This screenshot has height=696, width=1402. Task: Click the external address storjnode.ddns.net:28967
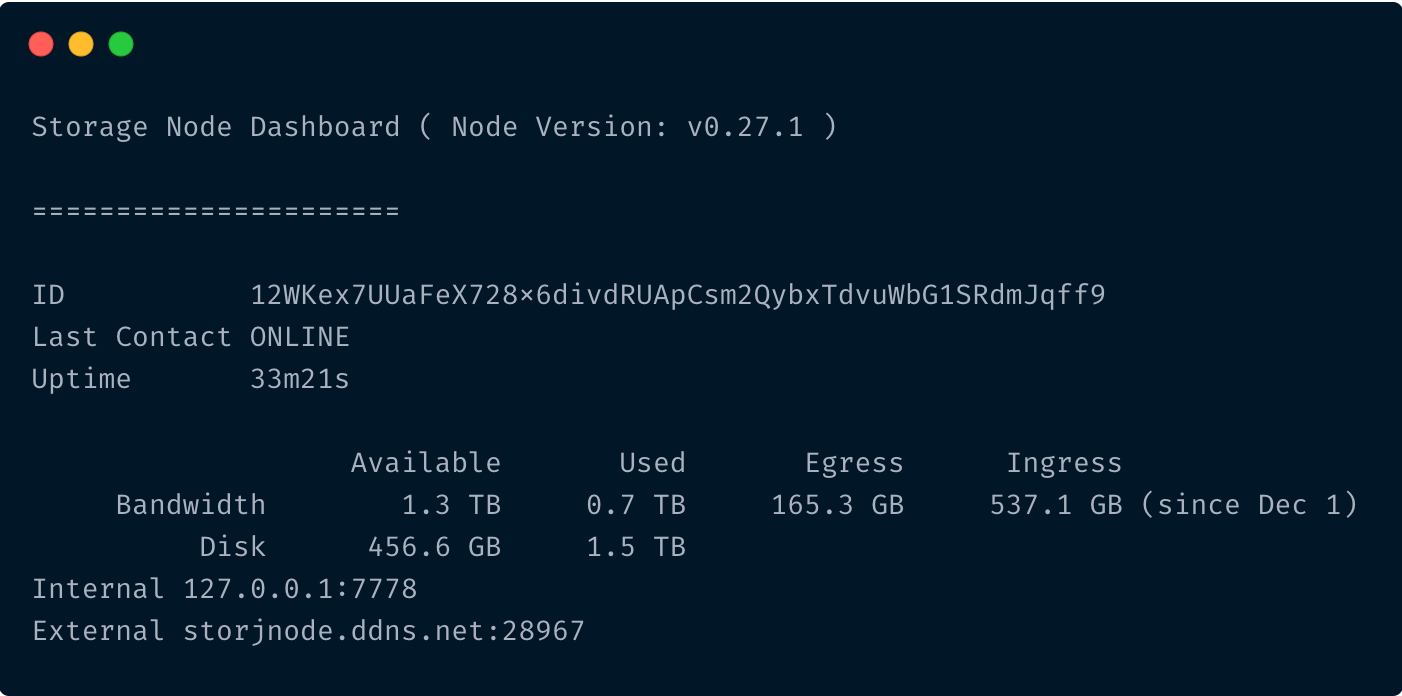point(384,631)
